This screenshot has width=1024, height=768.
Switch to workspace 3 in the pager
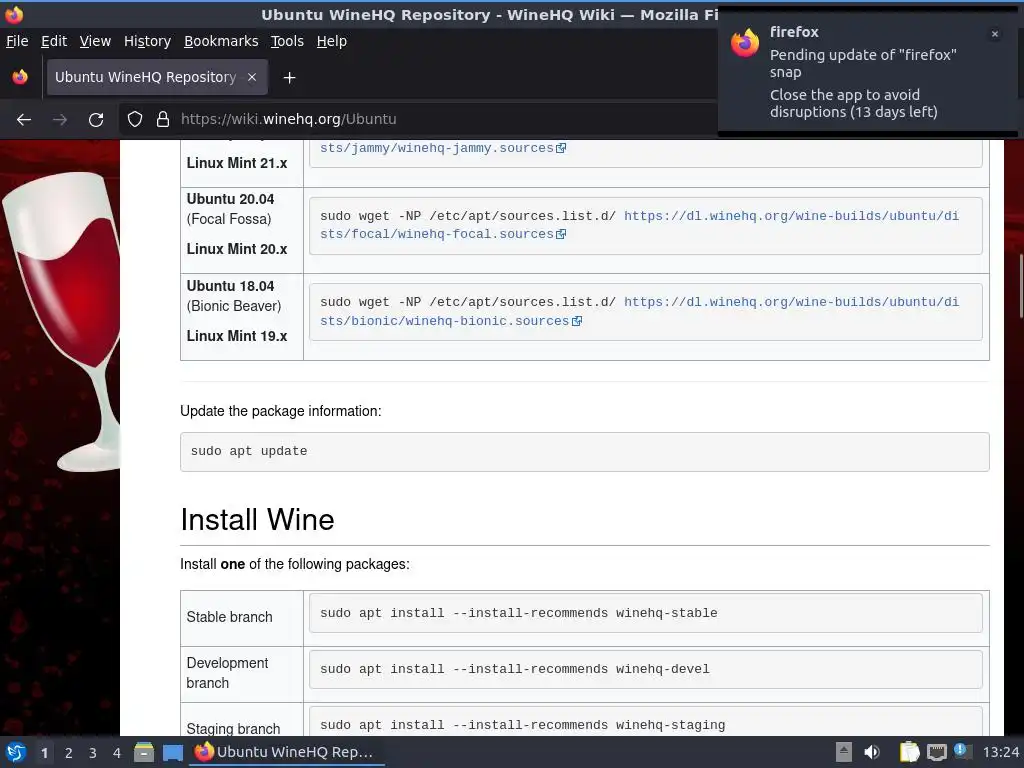[93, 753]
